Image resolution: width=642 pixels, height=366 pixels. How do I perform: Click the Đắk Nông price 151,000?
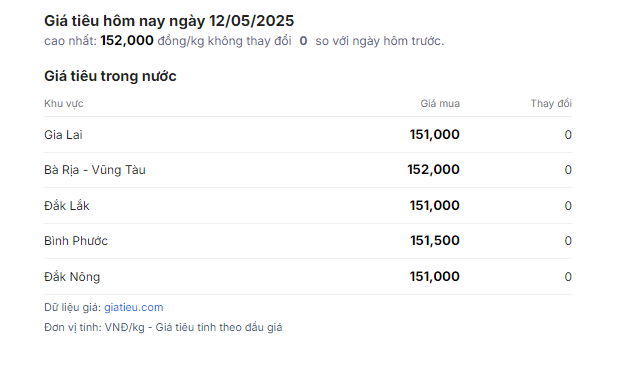coord(435,277)
